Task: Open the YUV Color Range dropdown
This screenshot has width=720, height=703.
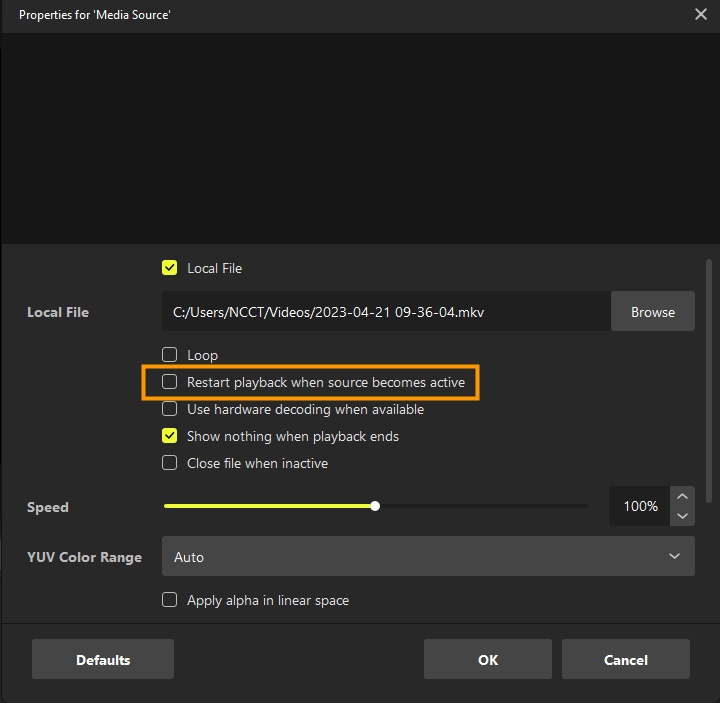Action: (x=428, y=556)
